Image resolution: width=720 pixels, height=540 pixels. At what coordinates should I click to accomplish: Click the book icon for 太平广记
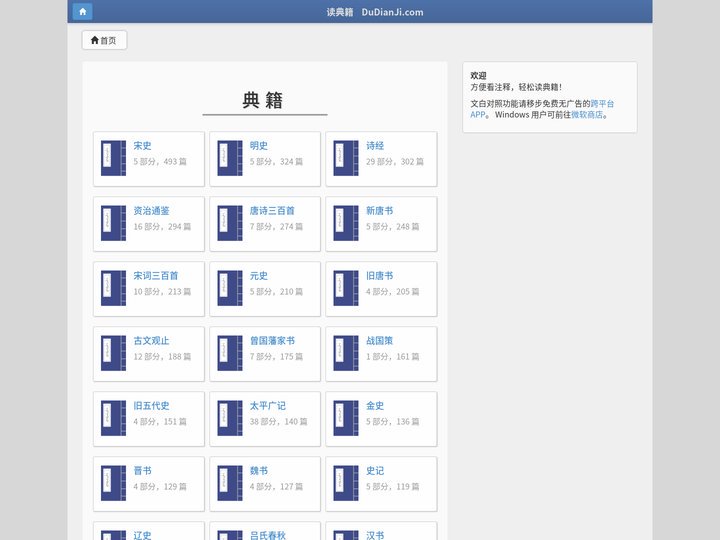pos(230,418)
